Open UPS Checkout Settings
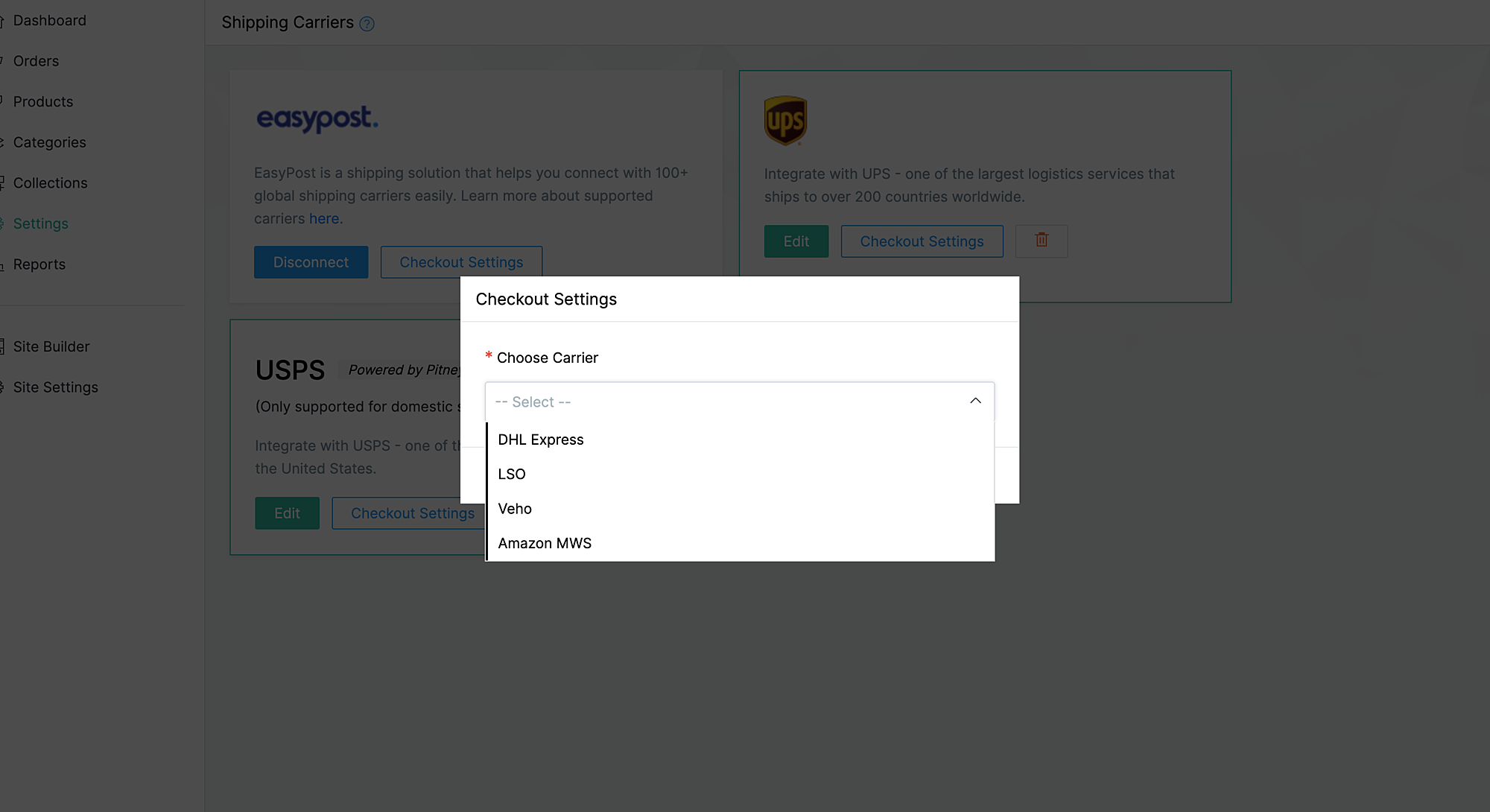Image resolution: width=1490 pixels, height=812 pixels. click(922, 241)
